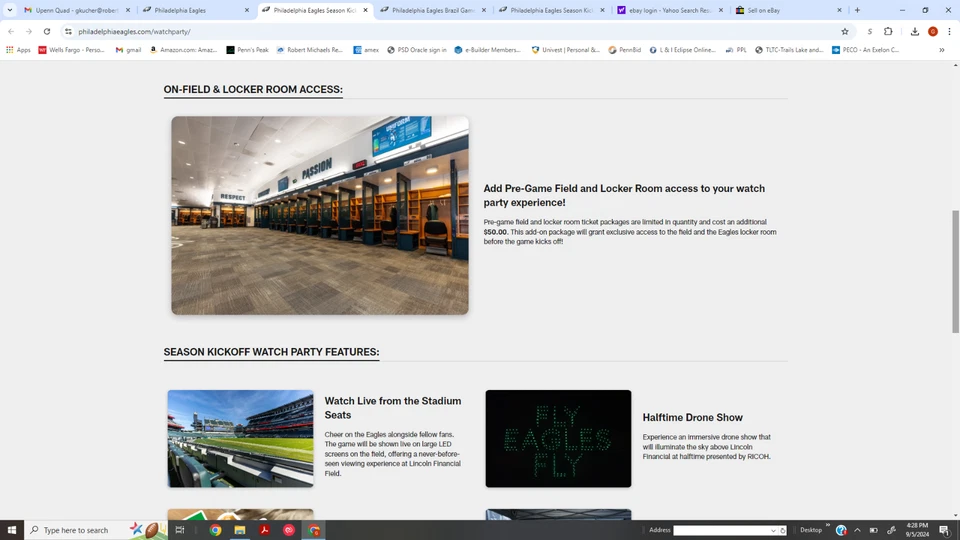The image size is (960, 540).
Task: Close the Upenn Quad Gmail tab
Action: pyautogui.click(x=128, y=10)
